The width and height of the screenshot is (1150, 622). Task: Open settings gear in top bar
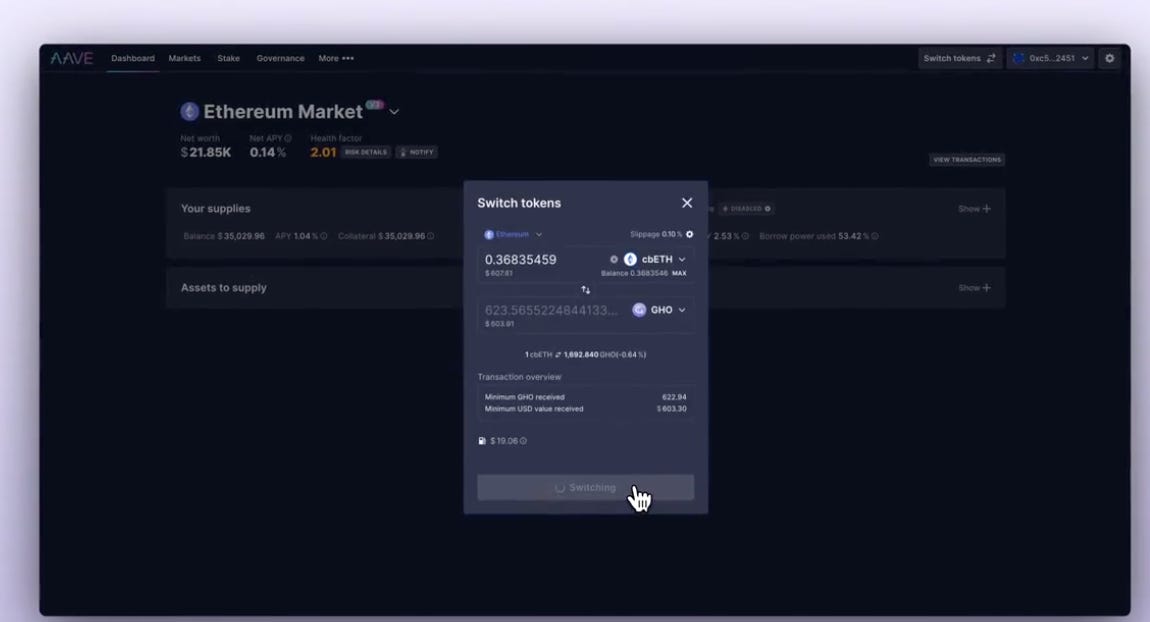pyautogui.click(x=1110, y=59)
